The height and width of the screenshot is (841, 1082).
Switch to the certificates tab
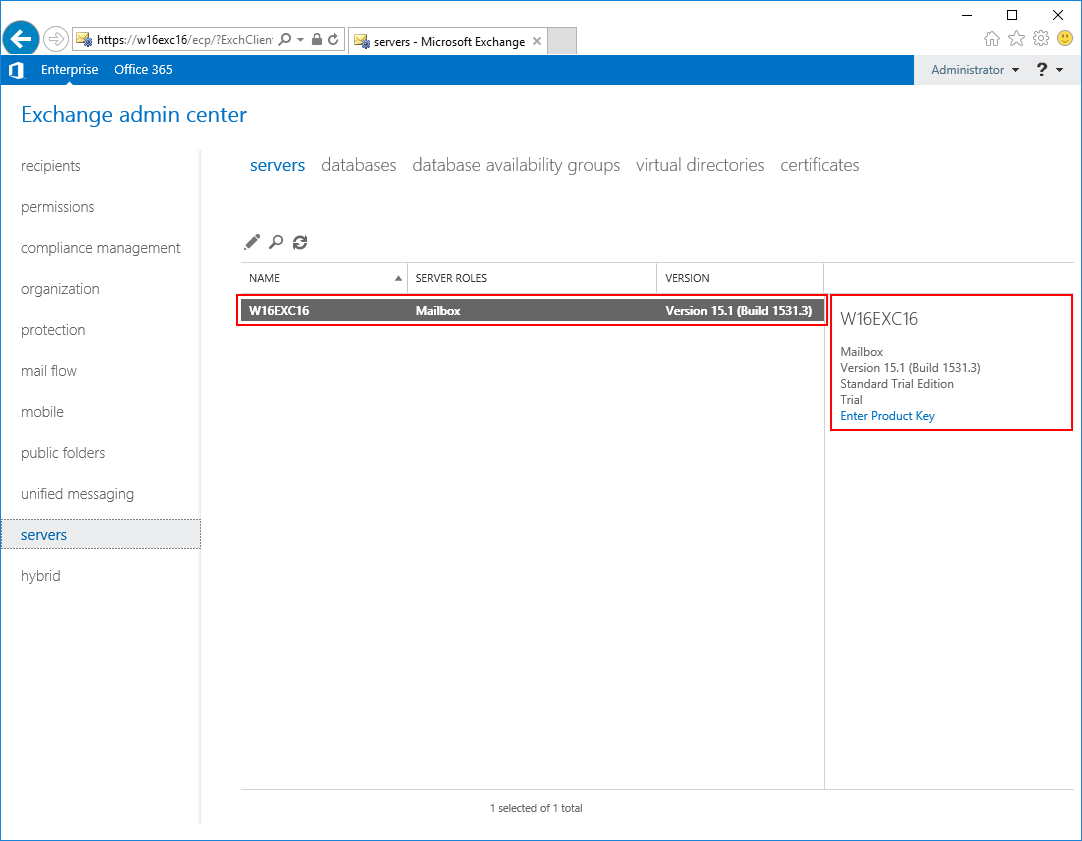[820, 165]
